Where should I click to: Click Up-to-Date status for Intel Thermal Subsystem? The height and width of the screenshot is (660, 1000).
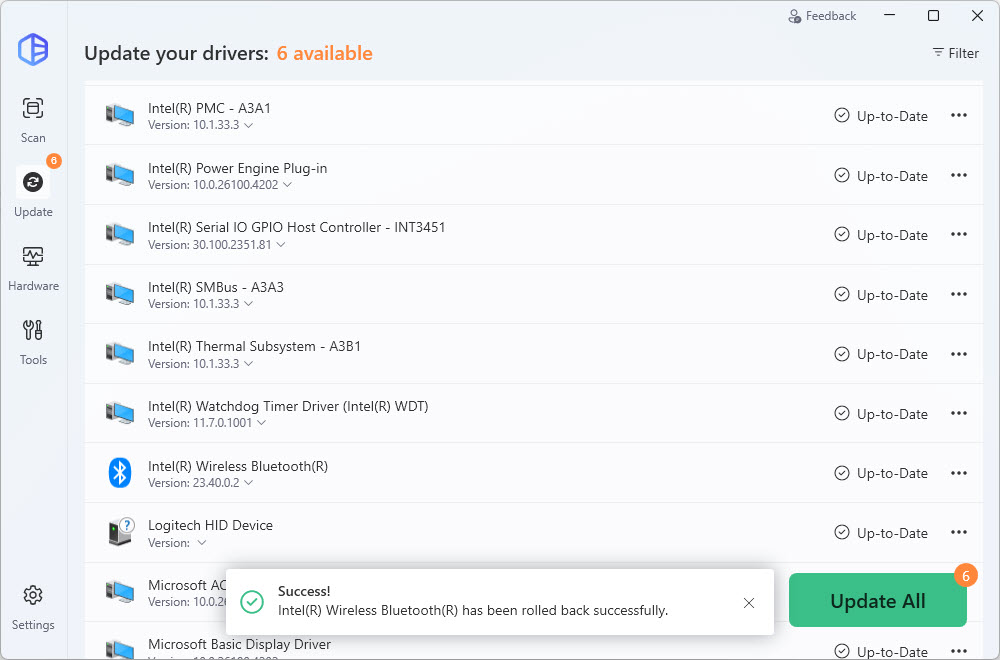[x=881, y=354]
